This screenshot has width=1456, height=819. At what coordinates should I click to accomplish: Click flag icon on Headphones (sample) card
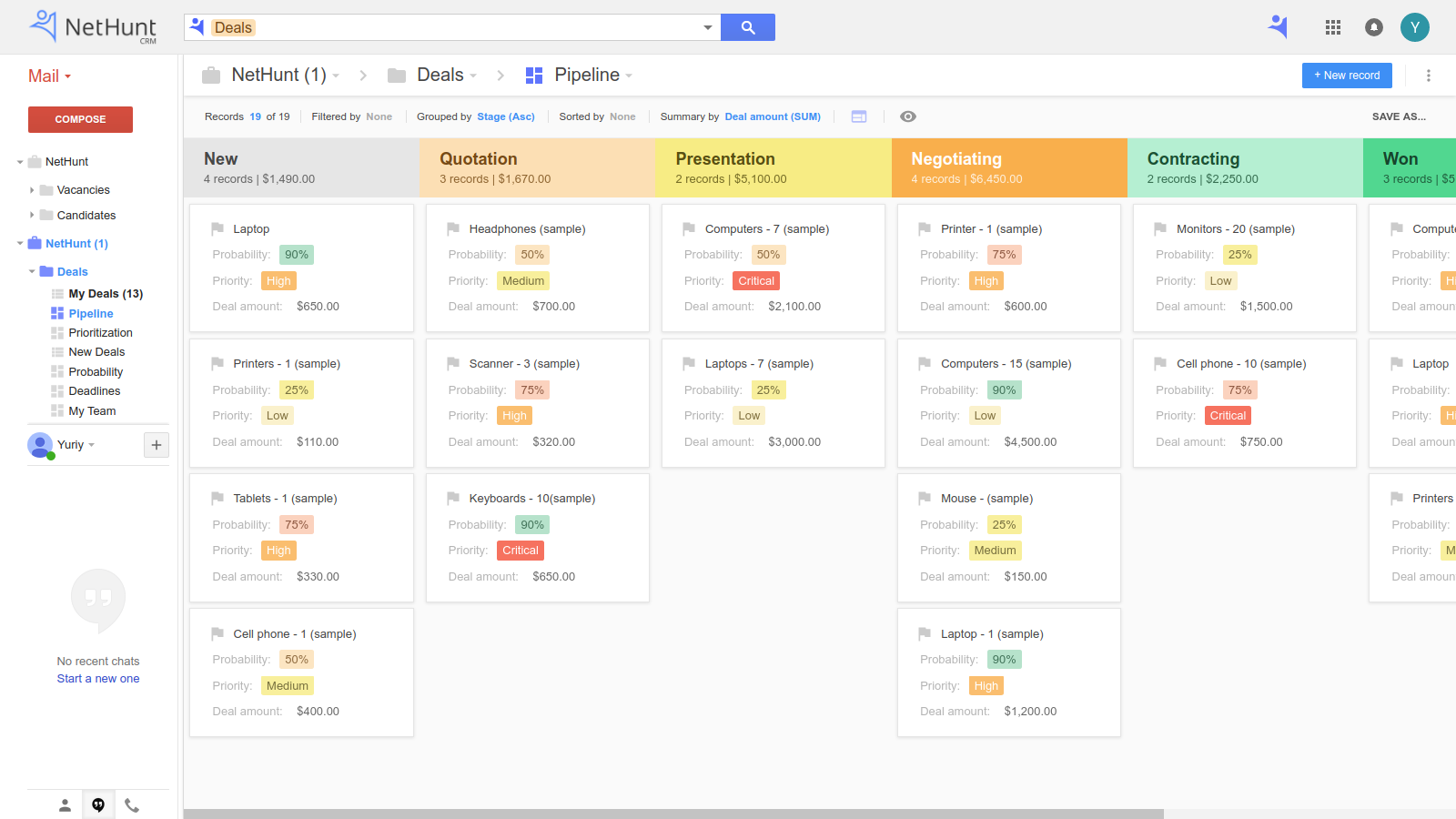[453, 228]
